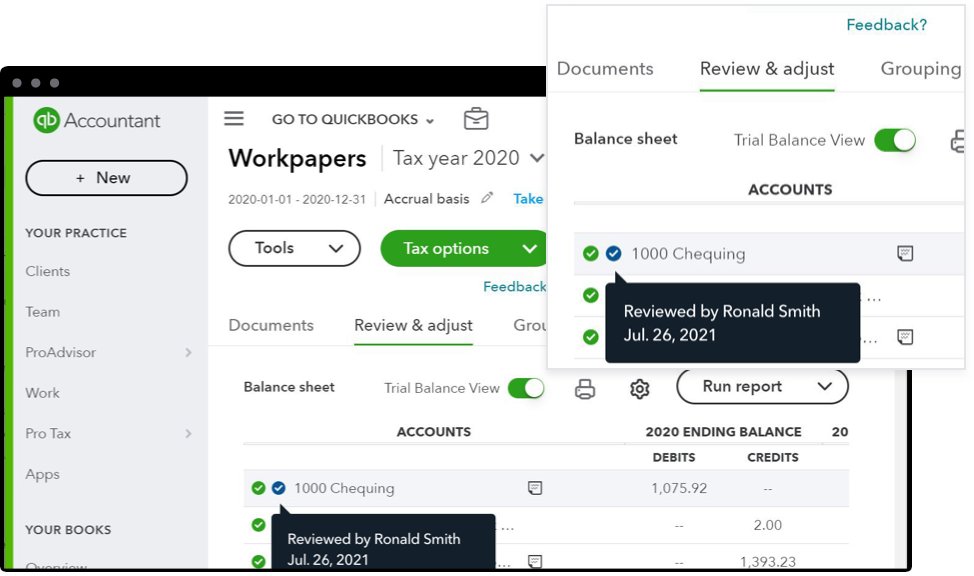Open Clients in the sidebar

point(48,271)
